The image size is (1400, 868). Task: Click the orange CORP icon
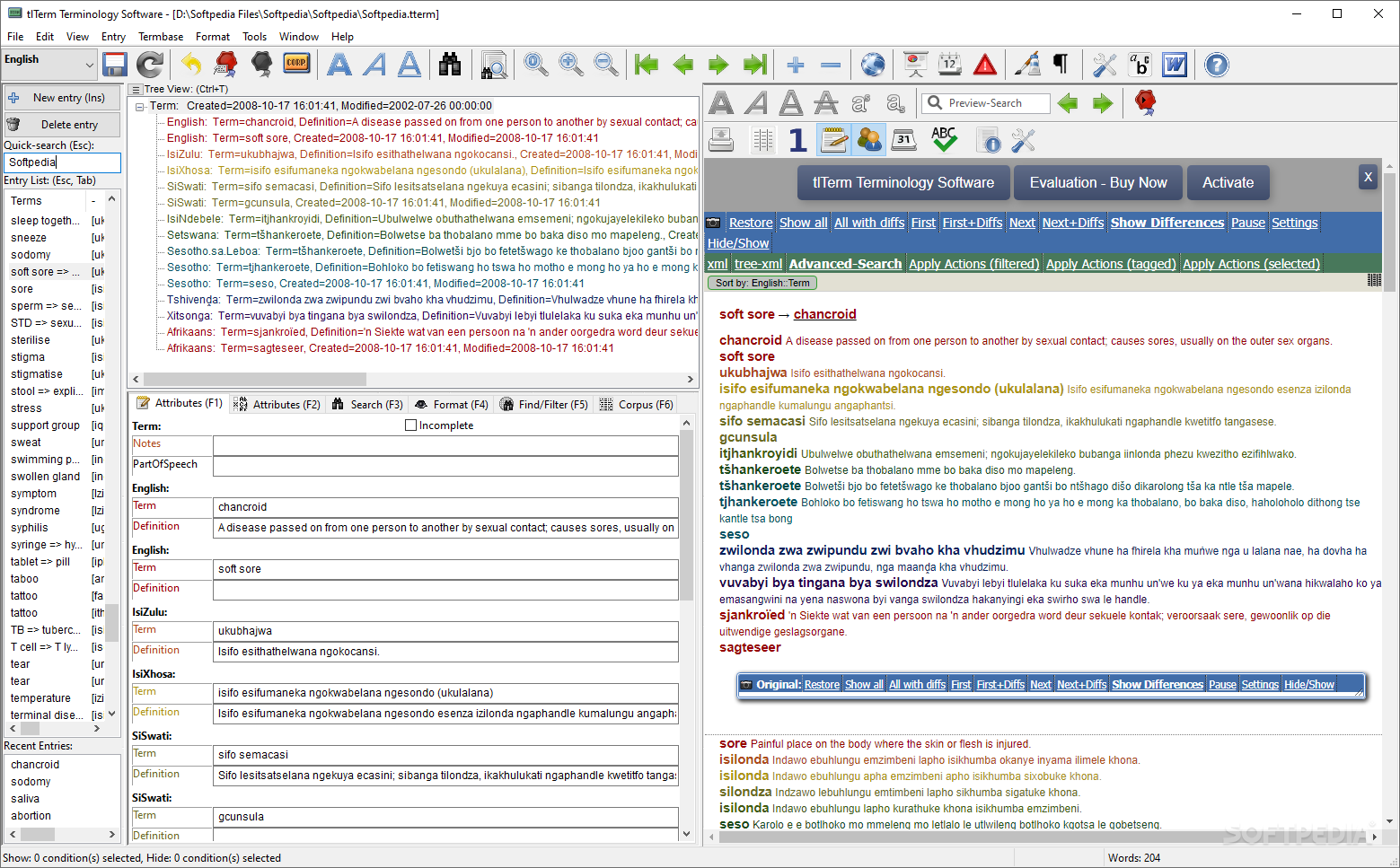[296, 64]
